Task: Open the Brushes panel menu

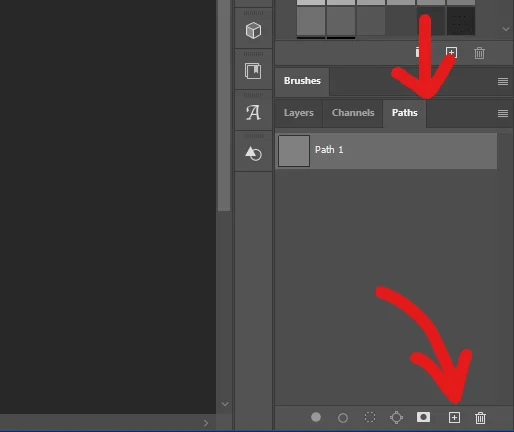Action: (503, 81)
